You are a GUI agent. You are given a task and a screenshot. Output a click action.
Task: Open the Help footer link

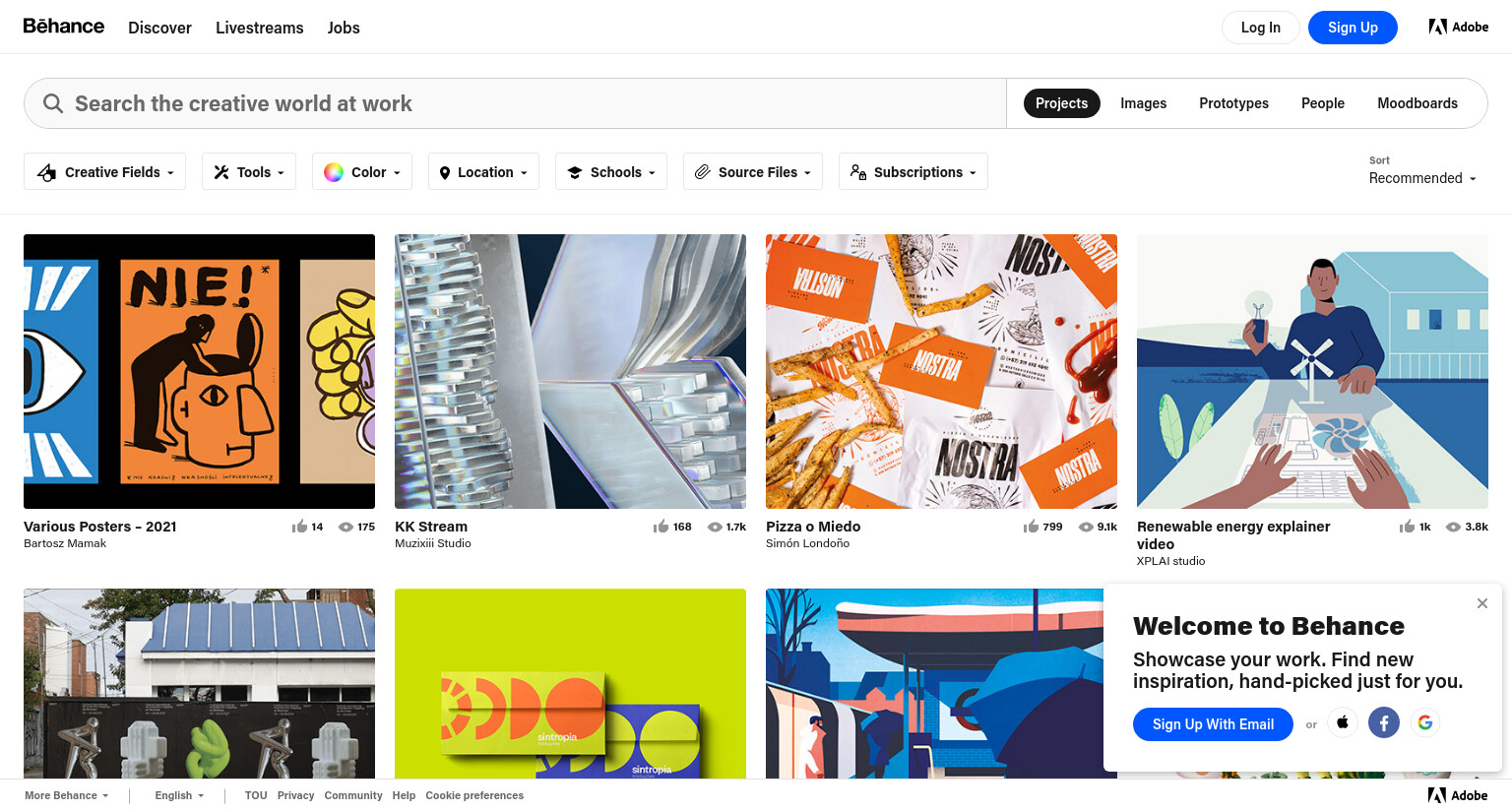(x=404, y=795)
